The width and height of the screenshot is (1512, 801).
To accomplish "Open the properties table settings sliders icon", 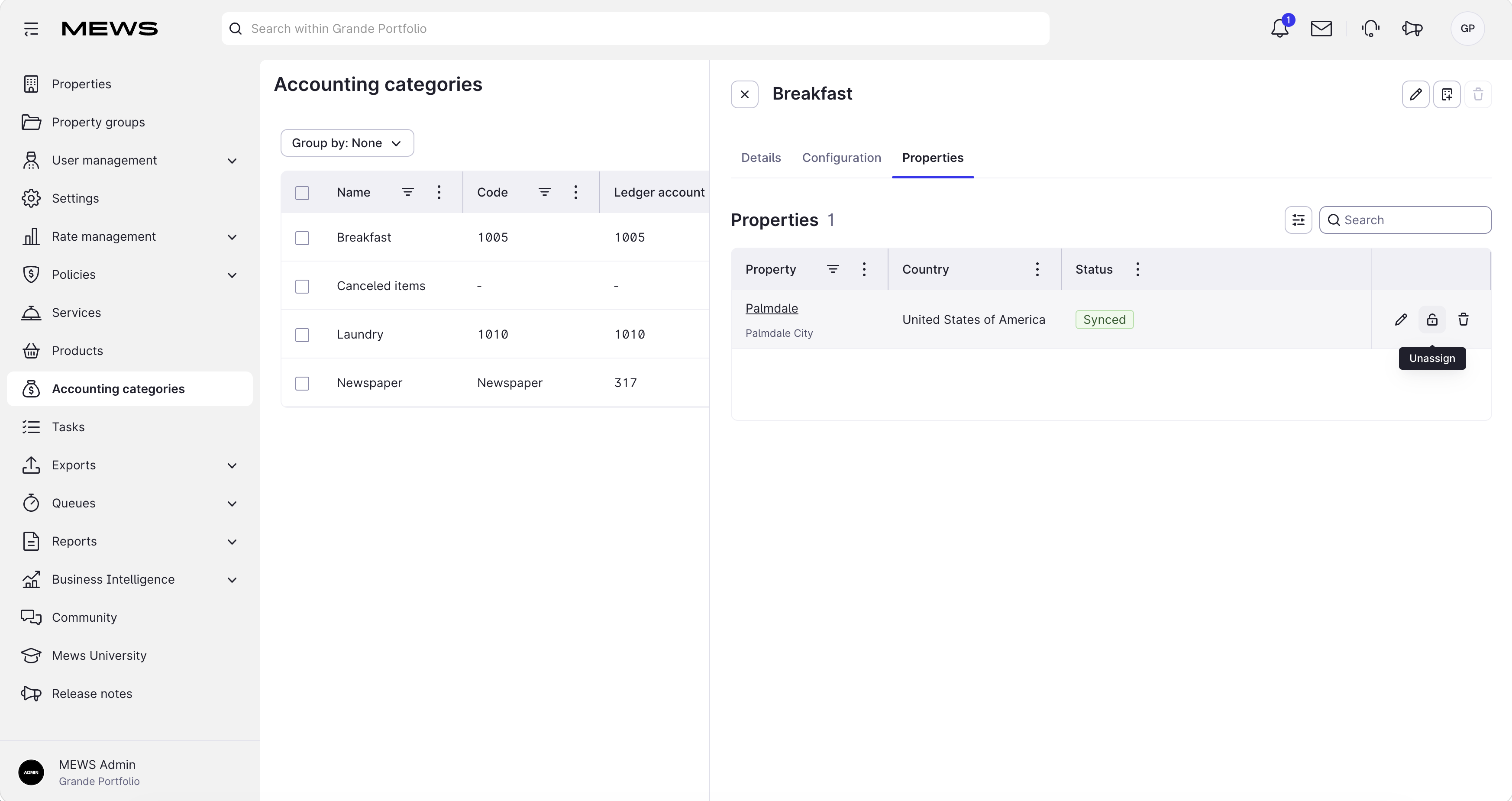I will coord(1298,220).
